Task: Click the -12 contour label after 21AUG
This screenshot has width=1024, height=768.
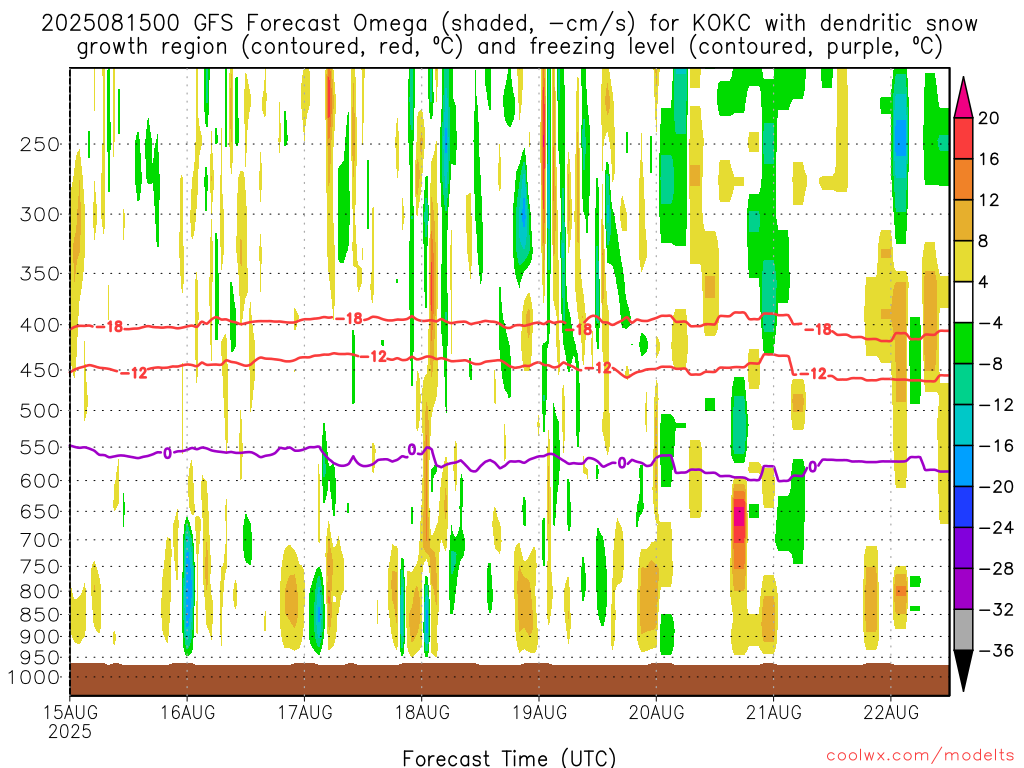Action: [813, 374]
